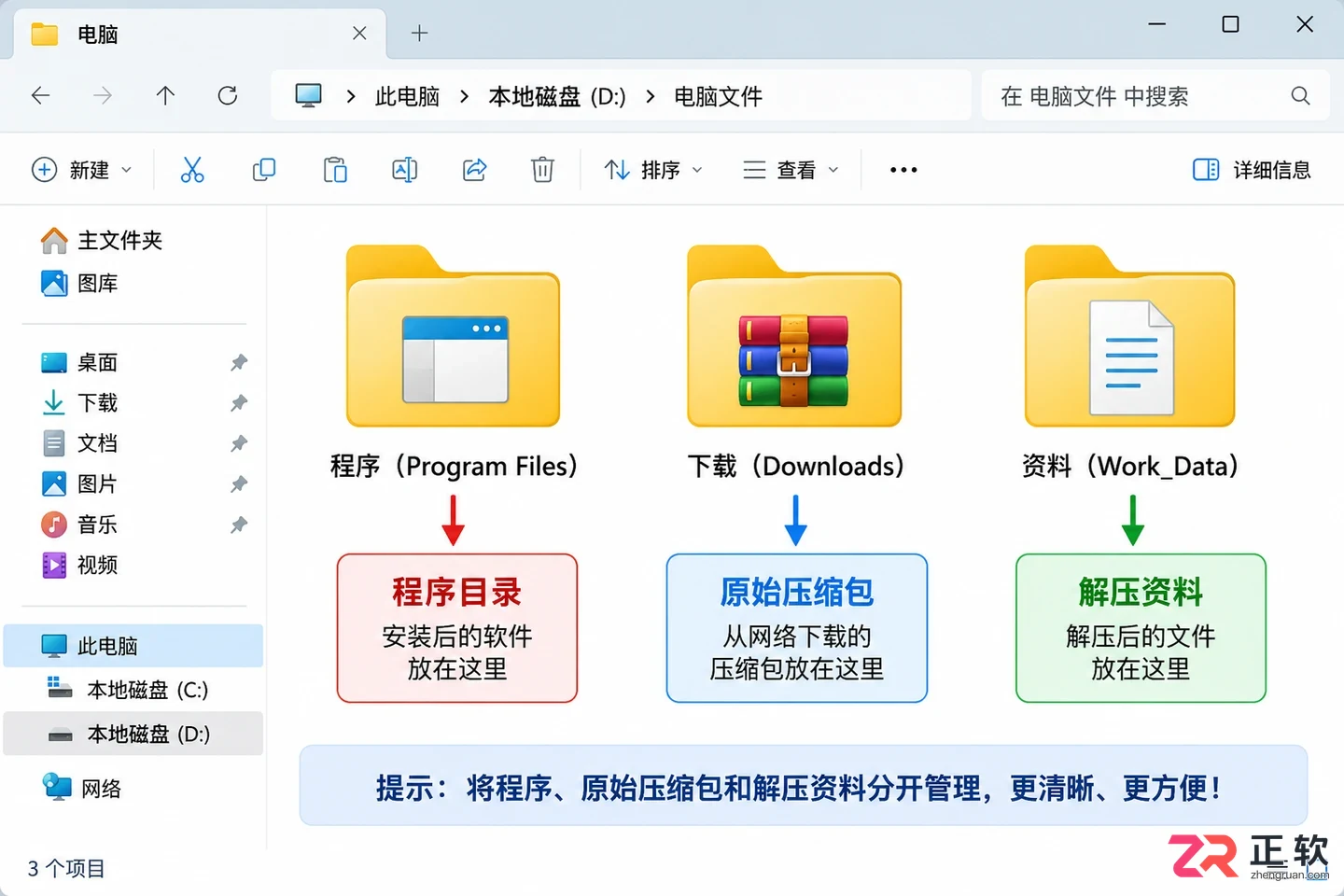Go up one folder level

coord(165,95)
